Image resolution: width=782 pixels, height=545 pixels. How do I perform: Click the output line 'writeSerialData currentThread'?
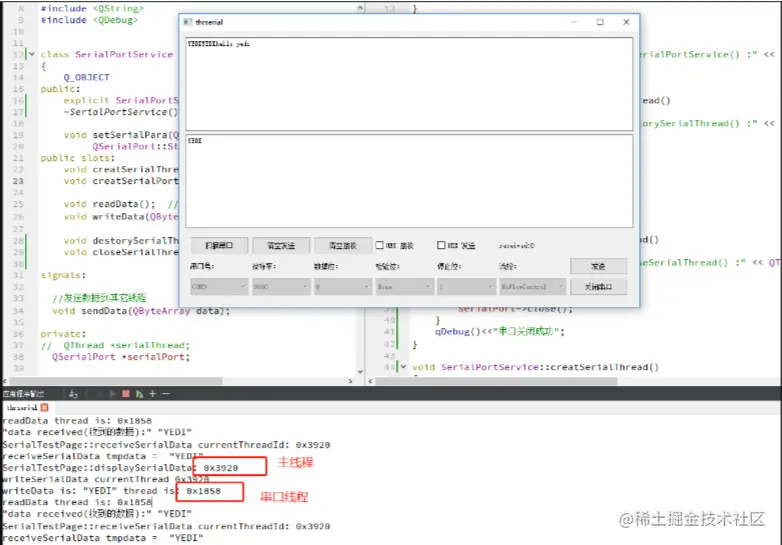[106, 479]
